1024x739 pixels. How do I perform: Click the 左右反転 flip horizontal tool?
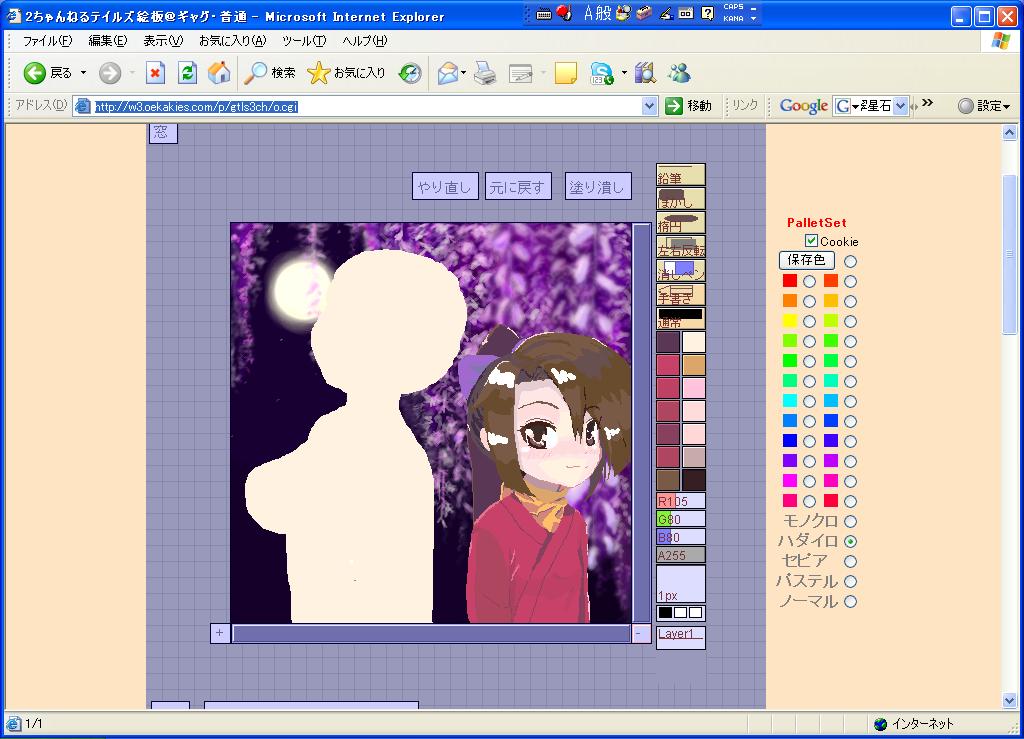[x=680, y=247]
